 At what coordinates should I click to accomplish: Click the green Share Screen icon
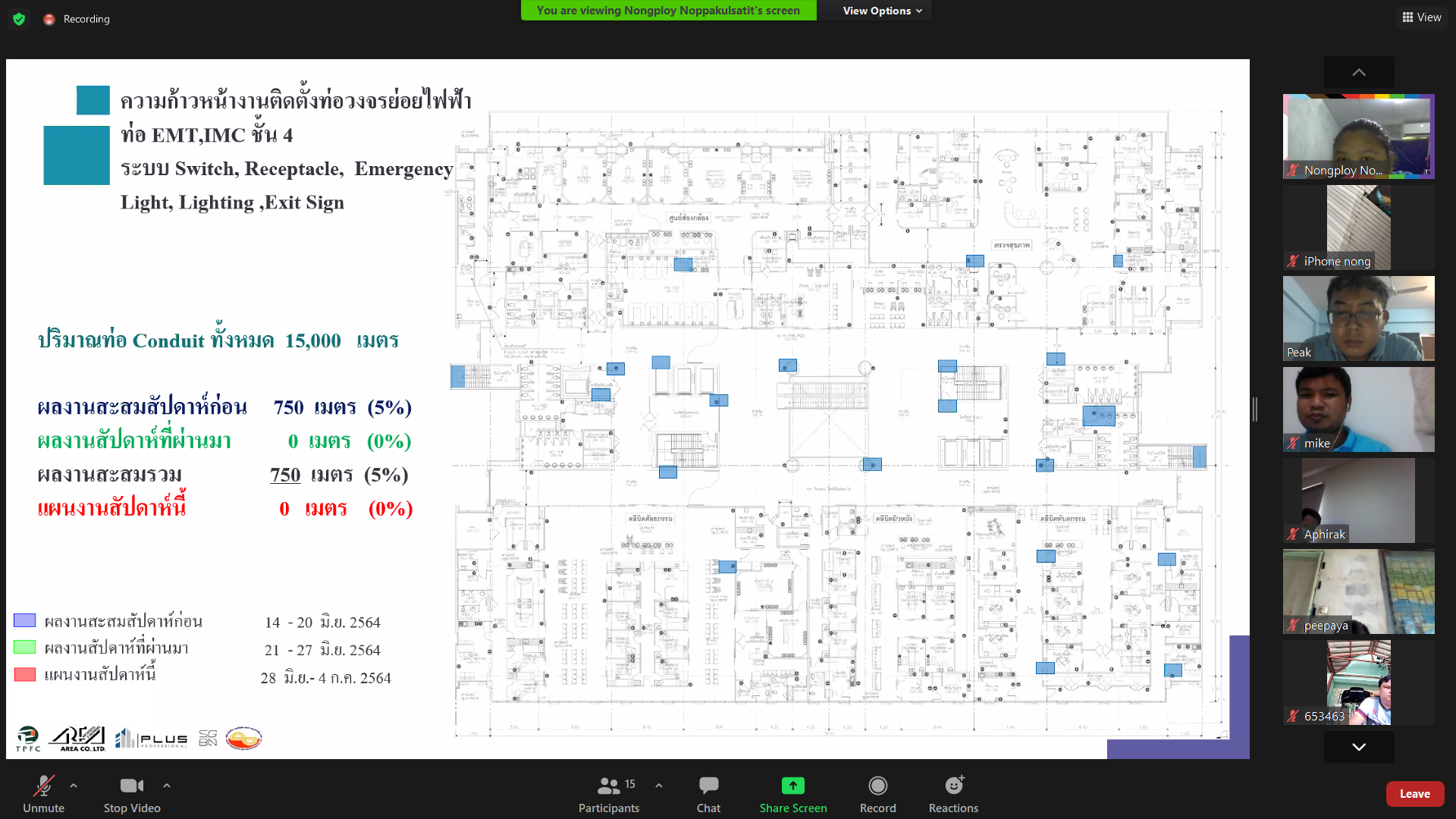(792, 786)
